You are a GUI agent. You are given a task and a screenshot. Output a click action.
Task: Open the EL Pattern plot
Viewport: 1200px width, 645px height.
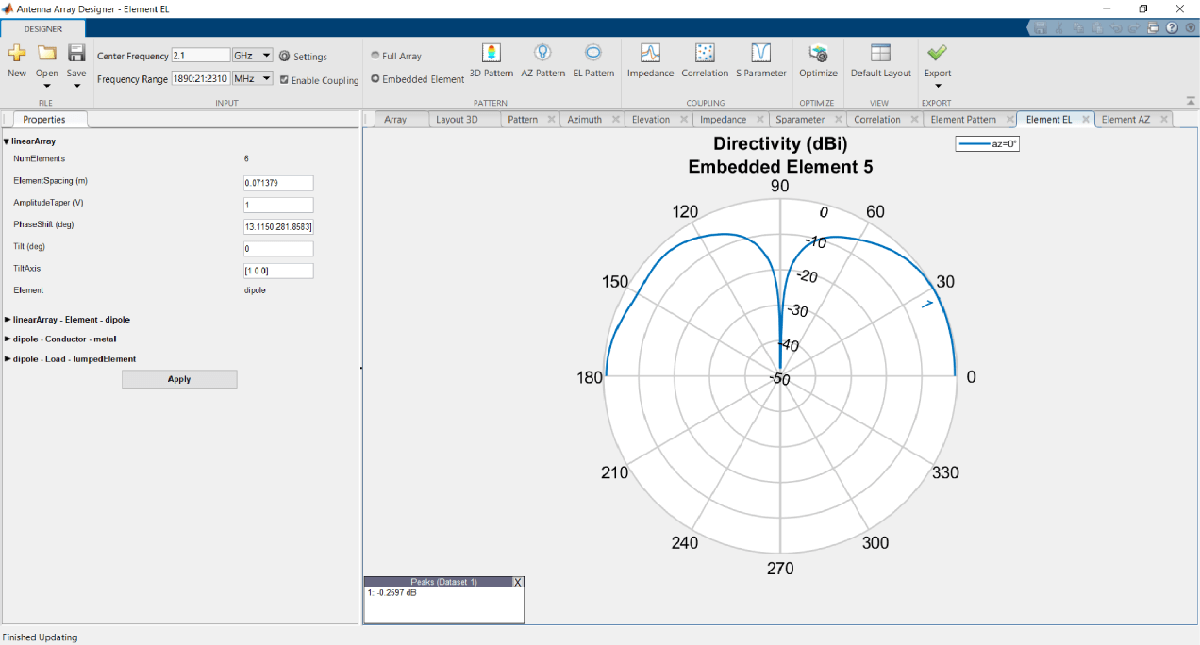pos(593,53)
